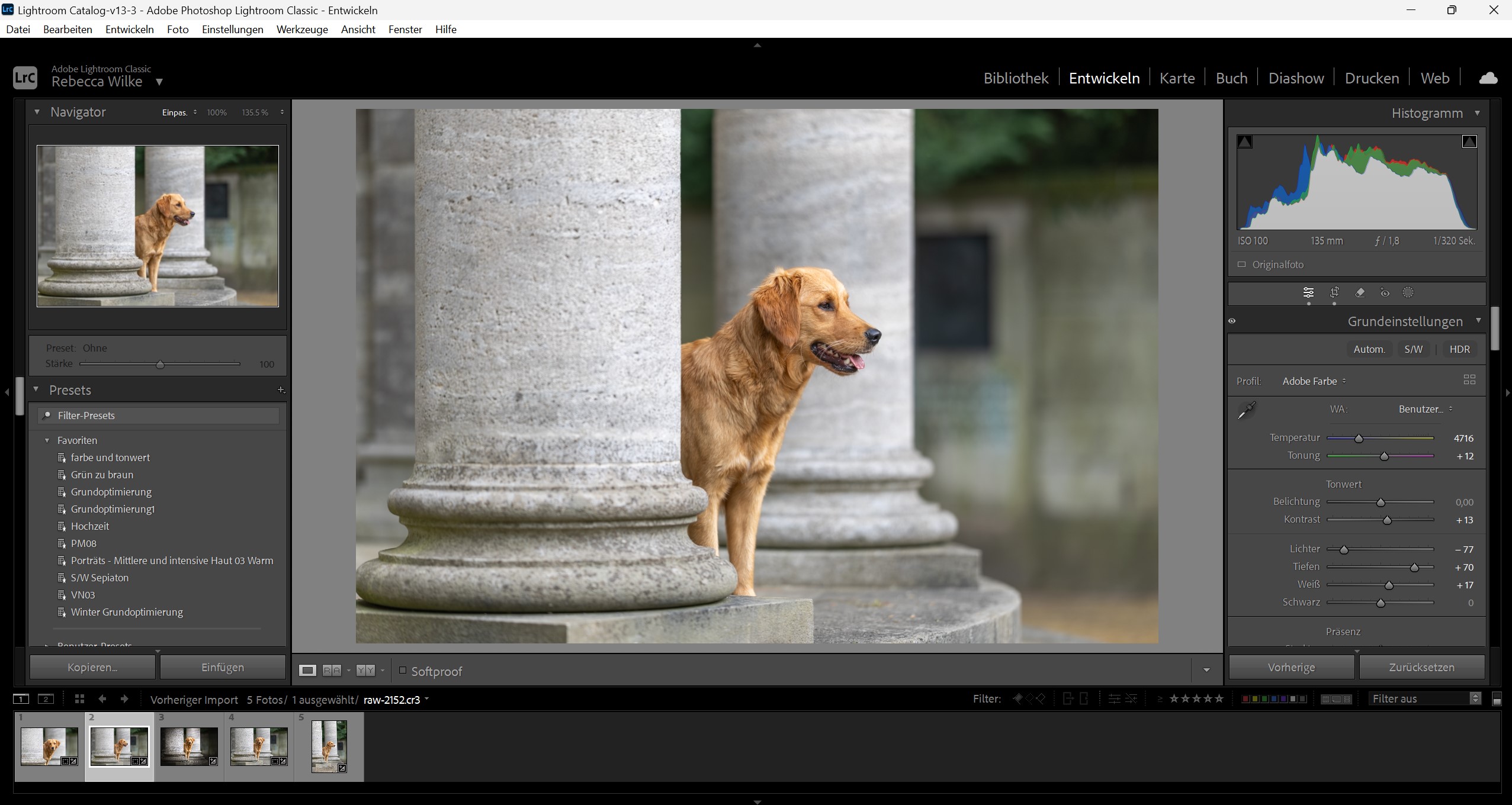The width and height of the screenshot is (1512, 805).
Task: Collapse the Favoriten presets group
Action: pyautogui.click(x=47, y=440)
